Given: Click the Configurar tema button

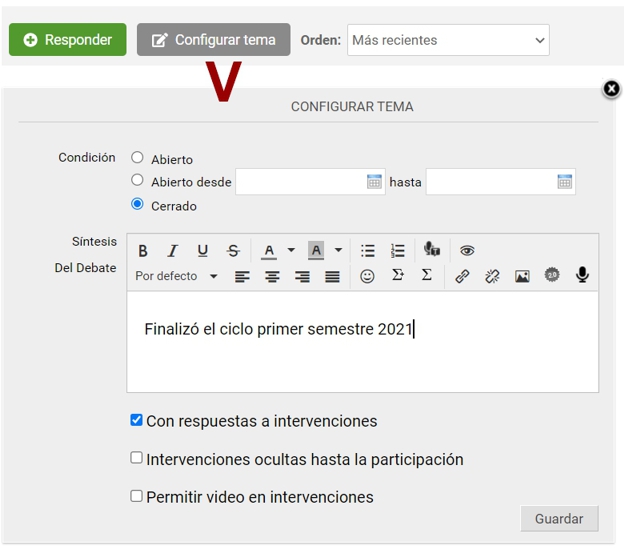Looking at the screenshot, I should coord(214,40).
